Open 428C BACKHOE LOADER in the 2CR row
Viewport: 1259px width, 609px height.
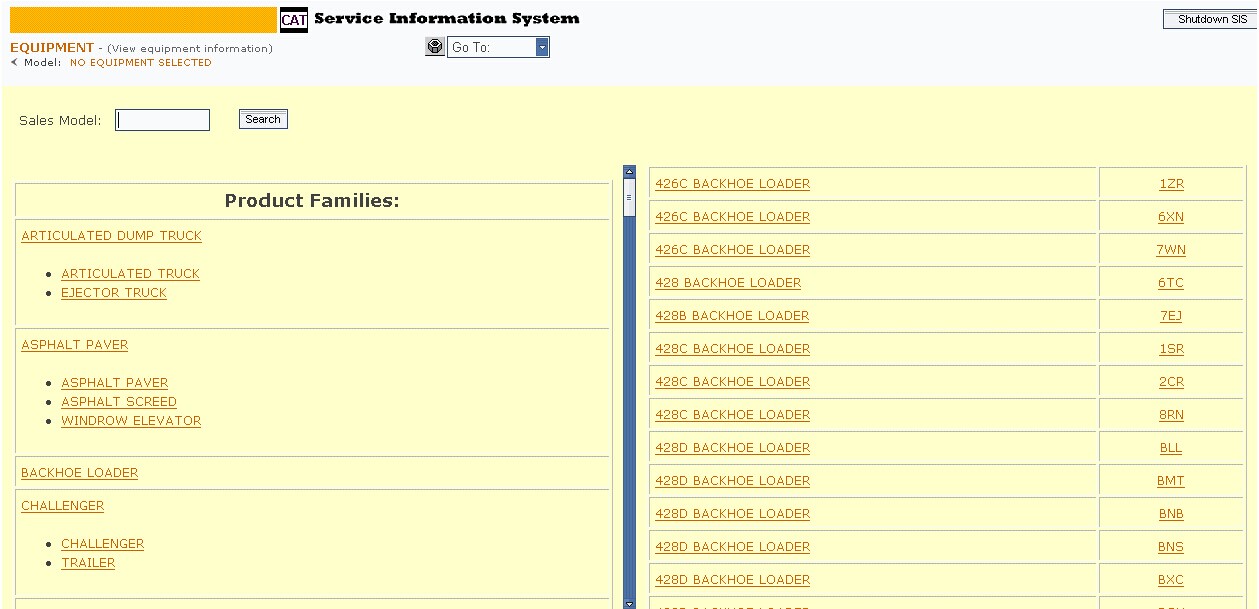[x=733, y=382]
